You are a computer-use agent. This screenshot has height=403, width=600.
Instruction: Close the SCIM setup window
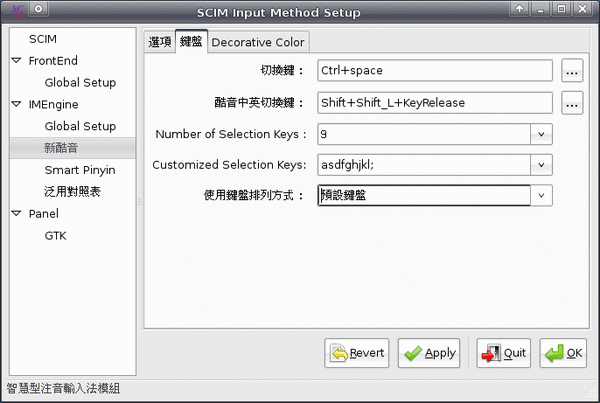(x=582, y=8)
